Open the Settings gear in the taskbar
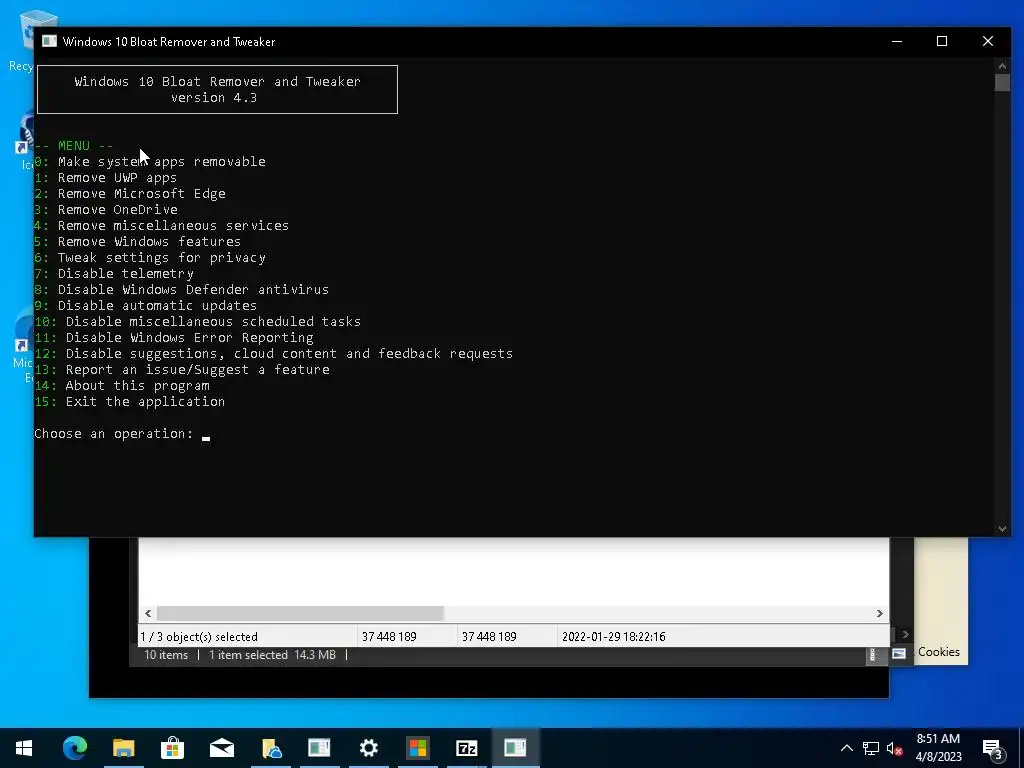 coord(368,748)
